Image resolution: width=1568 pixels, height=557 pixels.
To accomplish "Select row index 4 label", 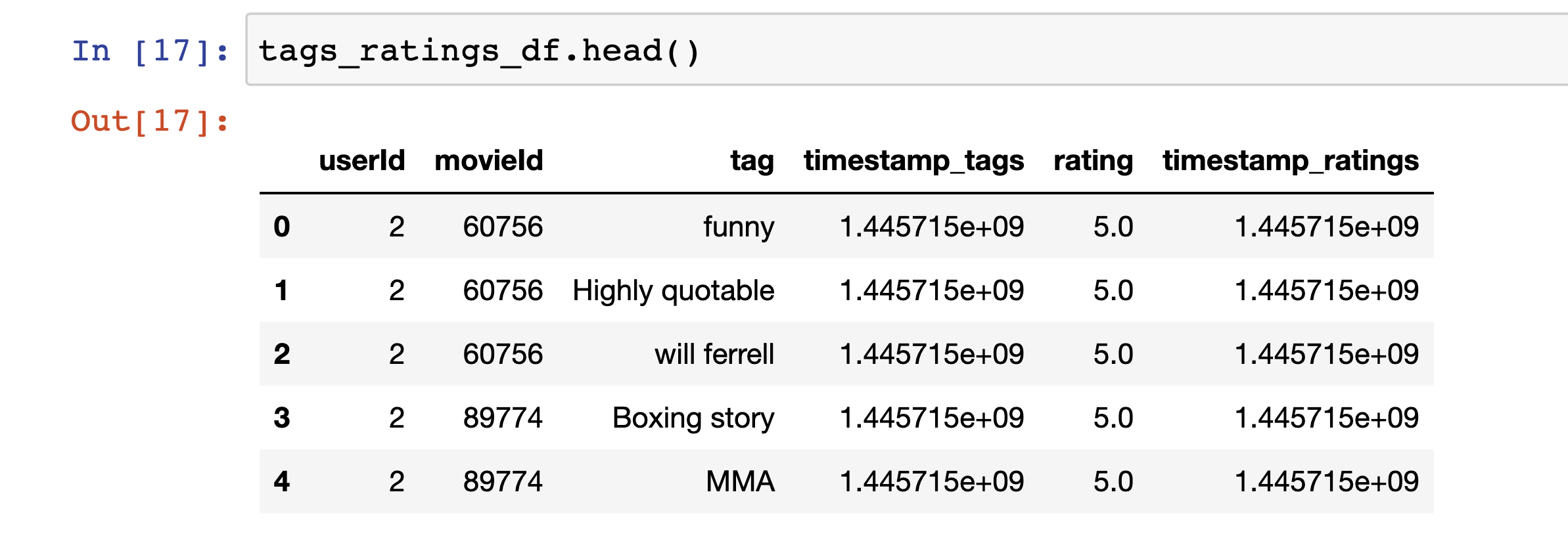I will [282, 481].
